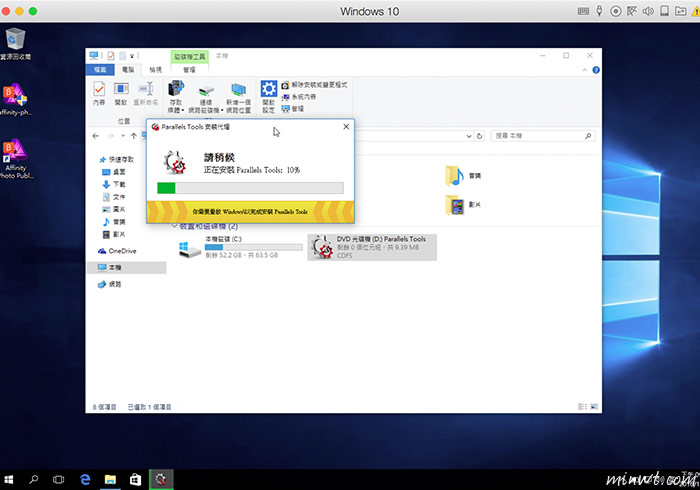The width and height of the screenshot is (700, 490).
Task: Click the 管理 item beside 系統內容
Action: [x=292, y=109]
